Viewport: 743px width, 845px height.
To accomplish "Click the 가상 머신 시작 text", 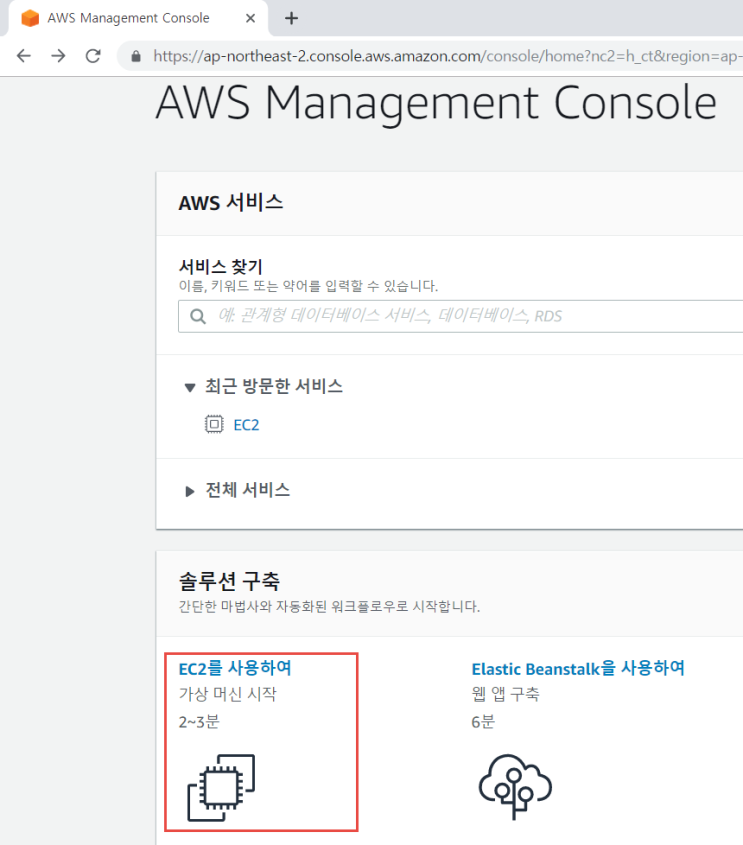I will [x=227, y=694].
